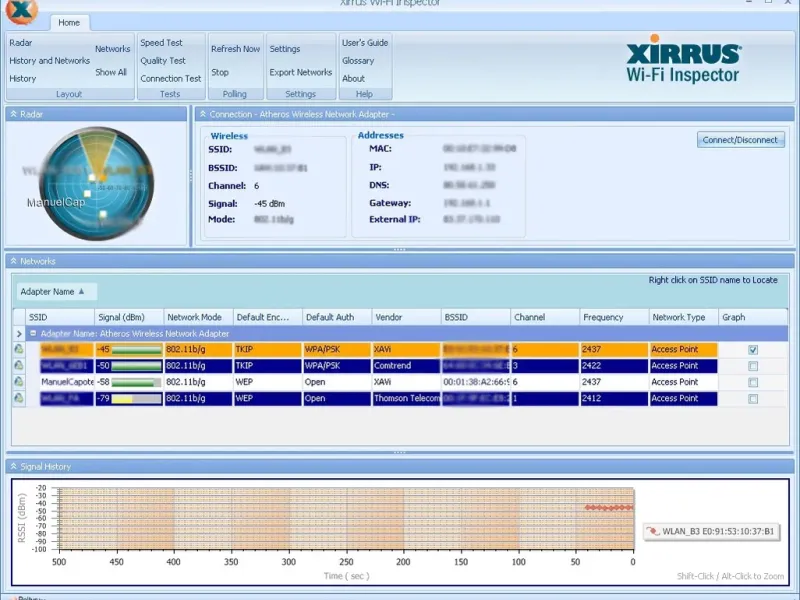This screenshot has height=600, width=800.
Task: Sort by Vendor column header
Action: 406,317
